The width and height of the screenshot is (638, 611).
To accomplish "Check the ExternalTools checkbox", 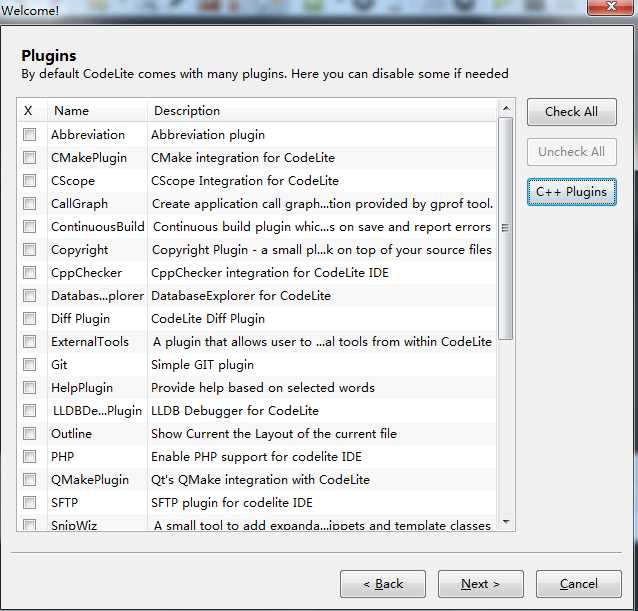I will coord(29,341).
